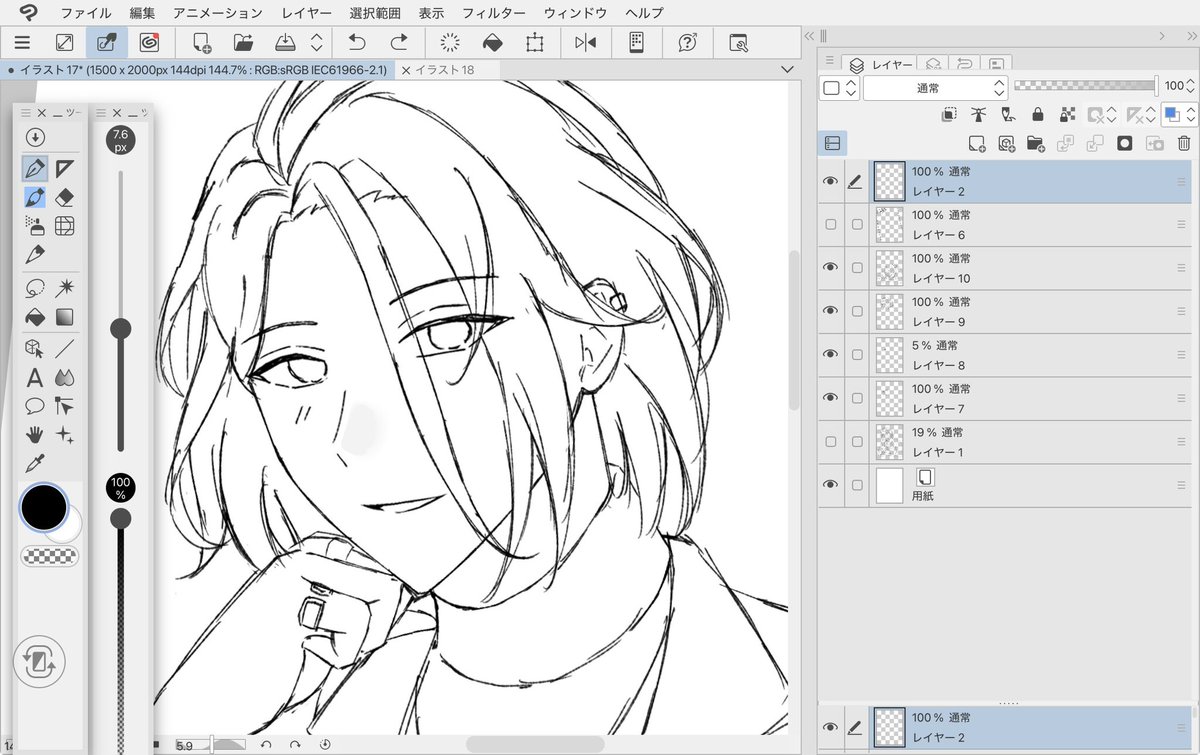The image size is (1200, 755).
Task: Click the New raster layer icon
Action: 977,143
